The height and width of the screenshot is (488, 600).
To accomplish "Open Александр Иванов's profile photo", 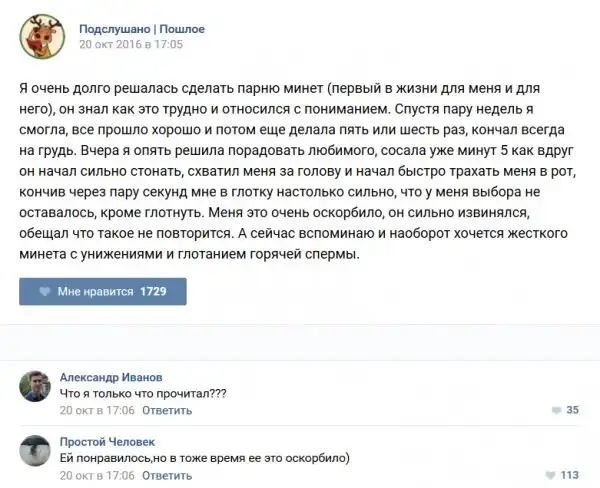I will coord(36,385).
